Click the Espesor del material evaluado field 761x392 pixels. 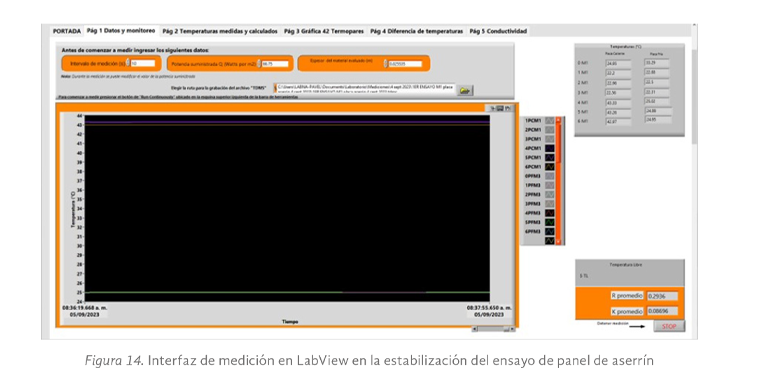pyautogui.click(x=405, y=64)
